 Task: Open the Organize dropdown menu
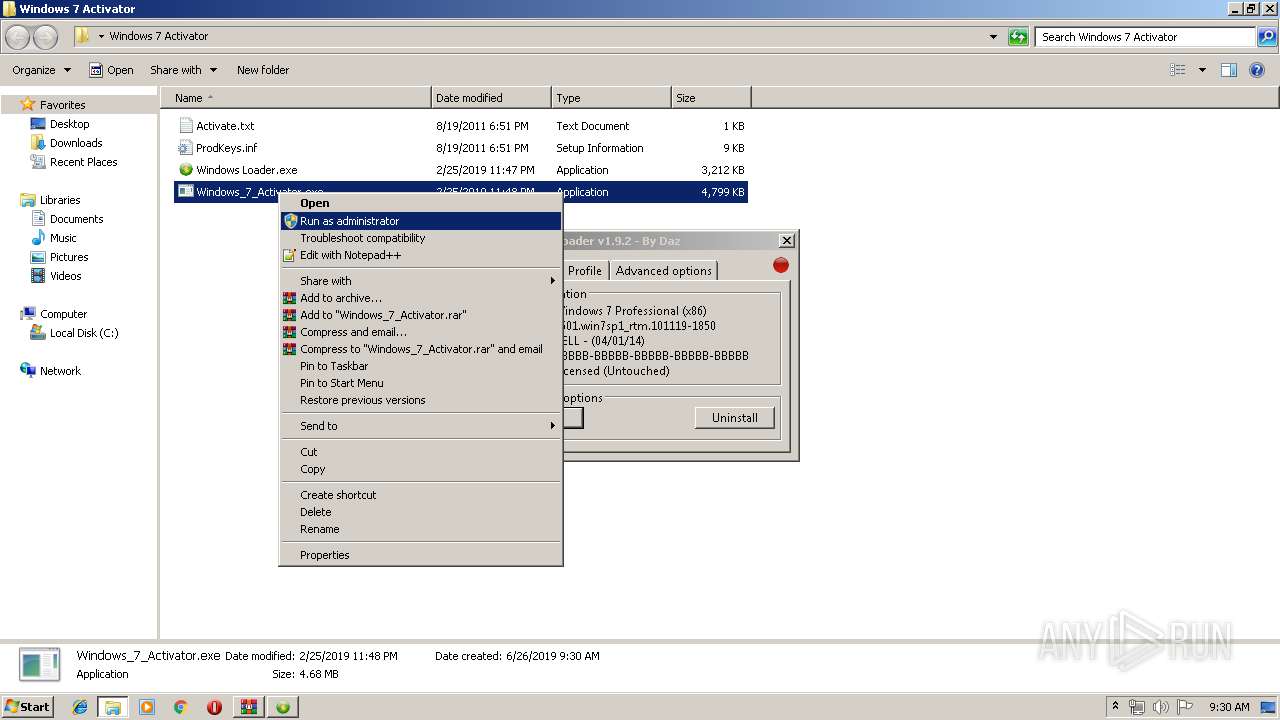[42, 70]
